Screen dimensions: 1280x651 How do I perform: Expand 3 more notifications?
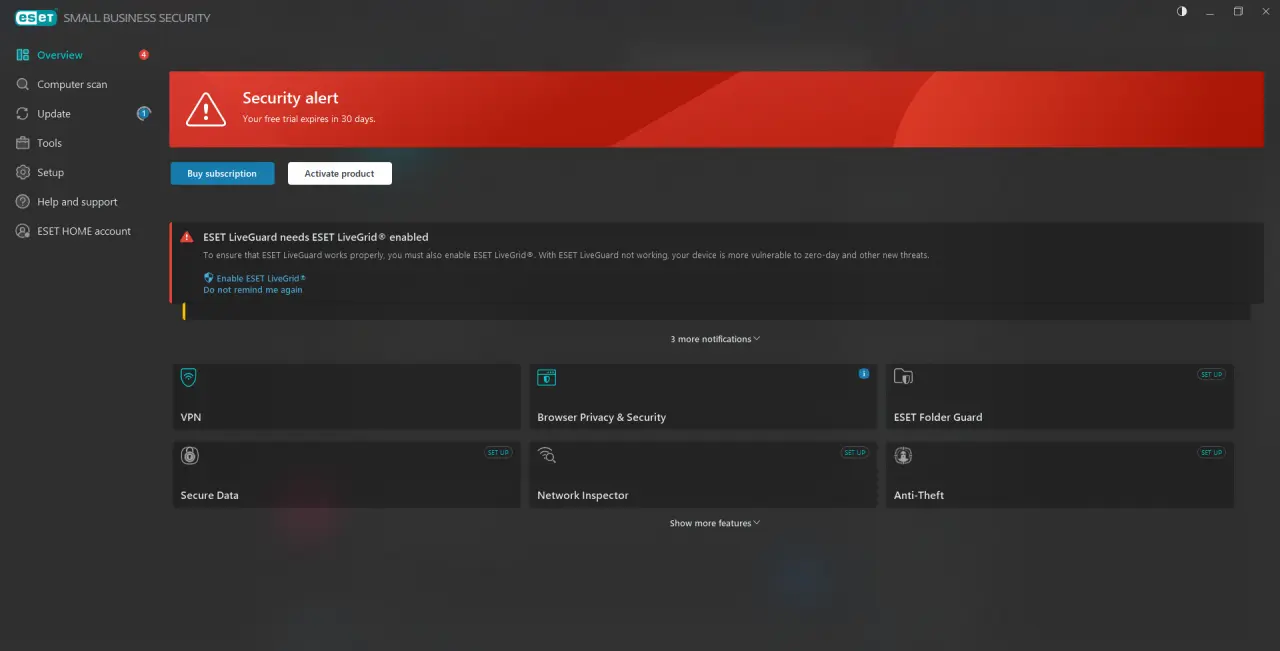click(x=715, y=339)
